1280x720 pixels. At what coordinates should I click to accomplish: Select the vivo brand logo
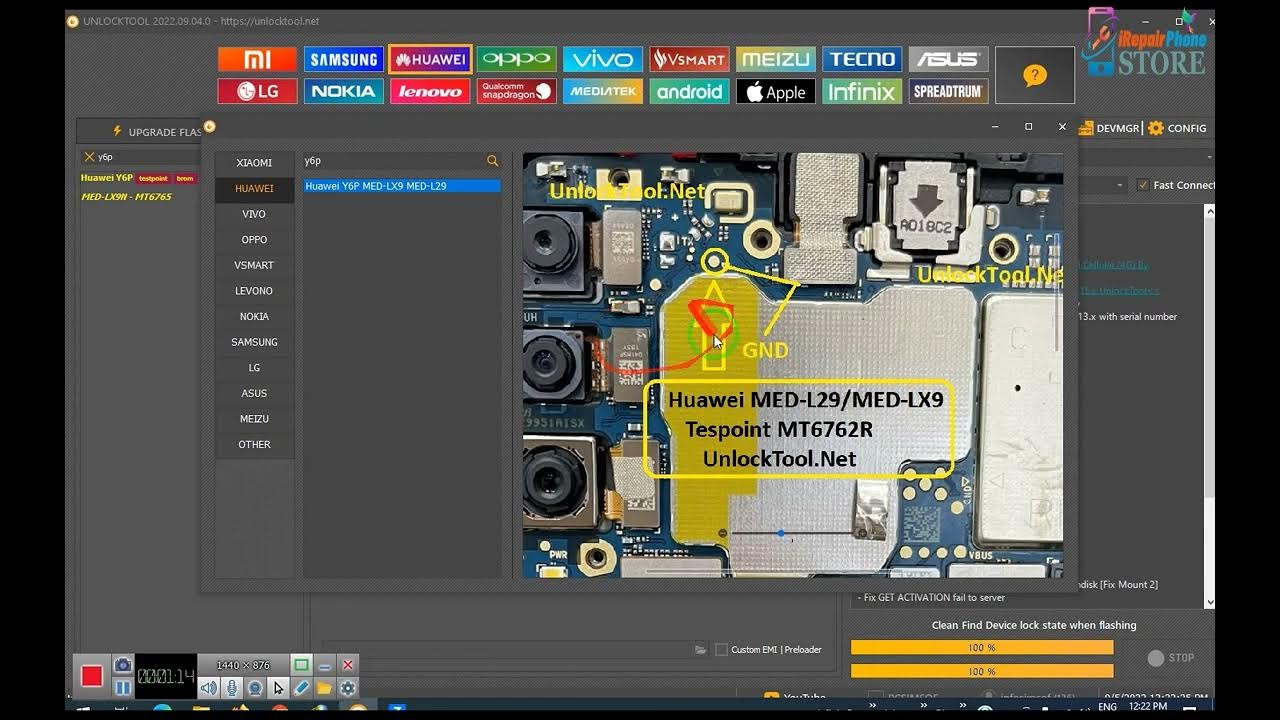603,59
